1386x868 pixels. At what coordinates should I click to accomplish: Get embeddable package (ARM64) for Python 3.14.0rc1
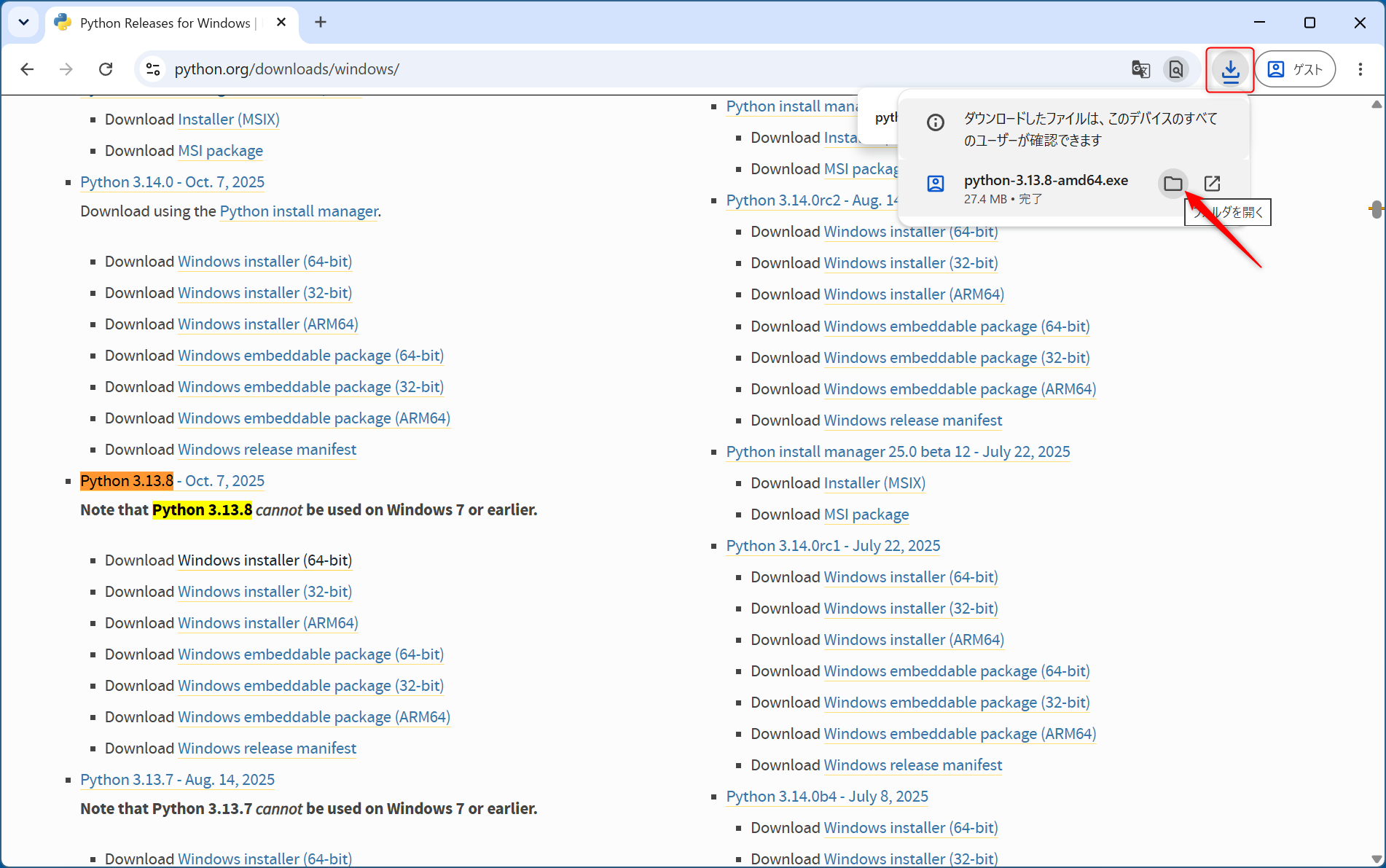click(x=960, y=734)
